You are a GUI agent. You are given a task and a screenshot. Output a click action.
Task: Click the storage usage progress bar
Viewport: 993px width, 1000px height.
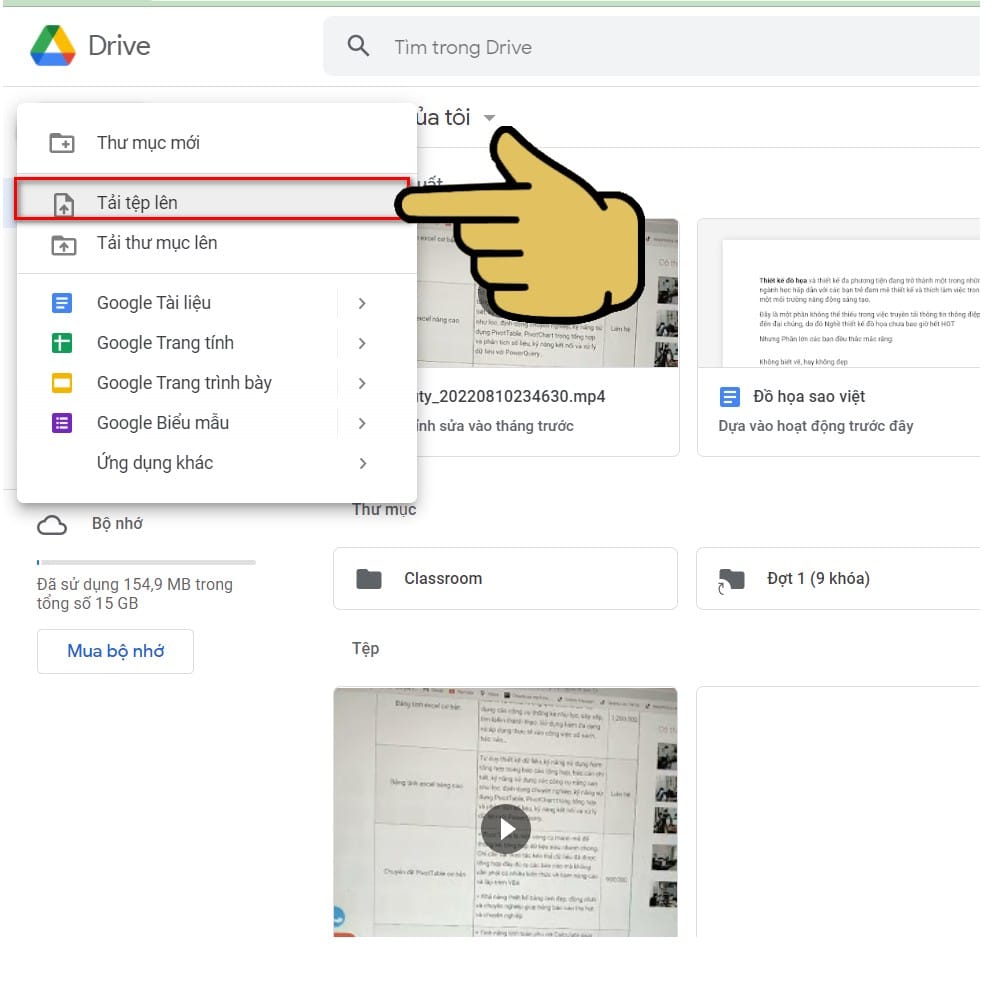click(146, 562)
